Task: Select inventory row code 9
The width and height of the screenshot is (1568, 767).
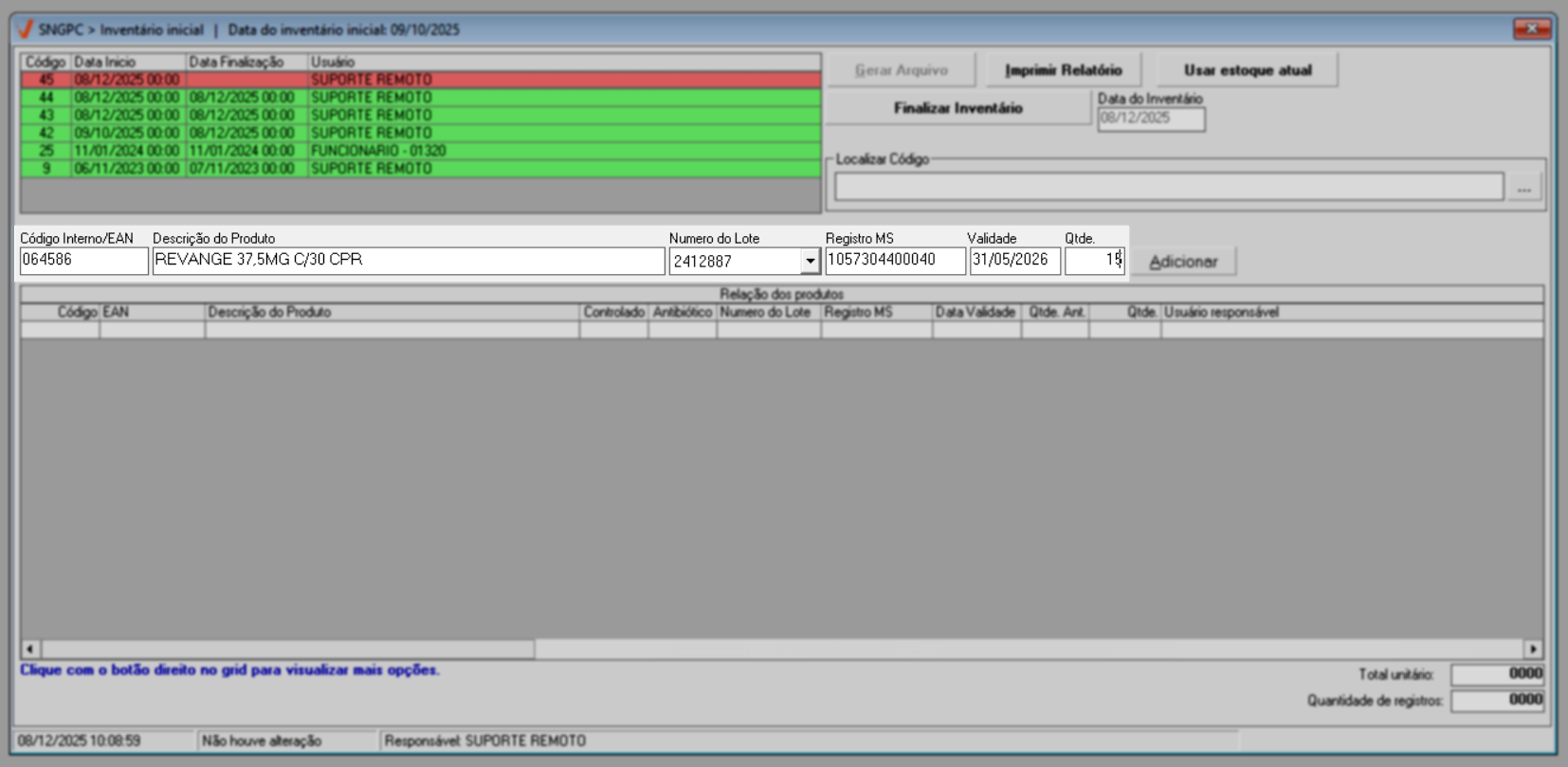Action: [x=420, y=169]
